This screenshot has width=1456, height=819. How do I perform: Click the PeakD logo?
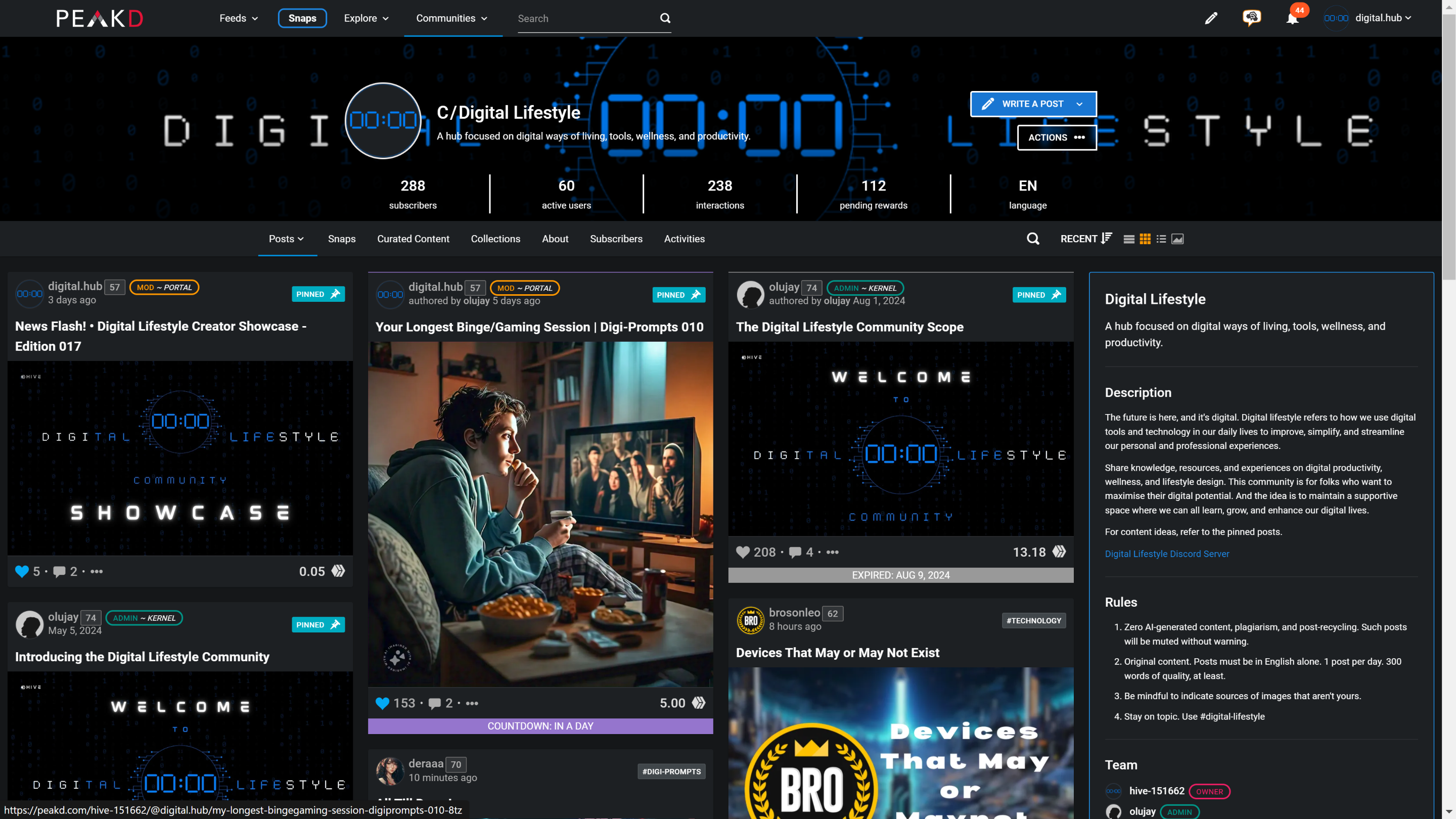coord(100,18)
